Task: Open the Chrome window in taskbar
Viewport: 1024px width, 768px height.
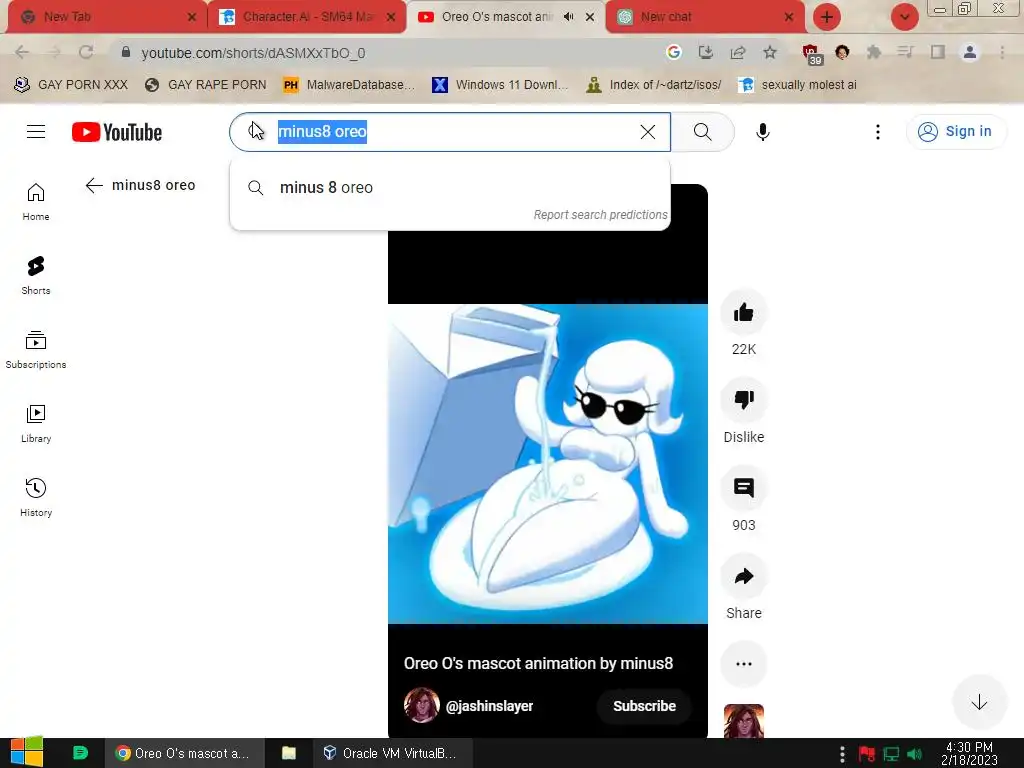Action: 184,753
